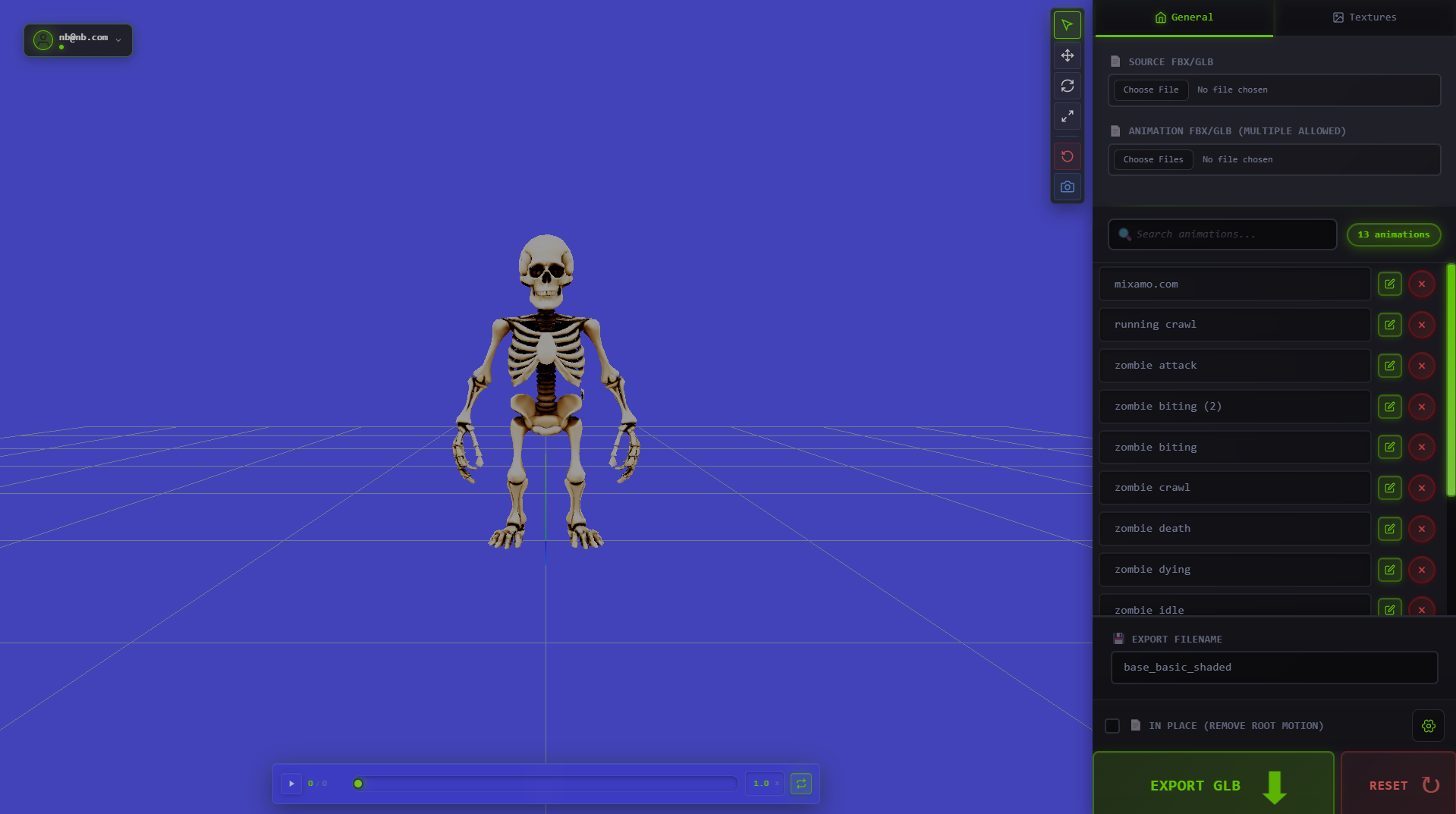Screen dimensions: 1456x814
Task: Edit the zombie death animation name
Action: pos(1389,529)
